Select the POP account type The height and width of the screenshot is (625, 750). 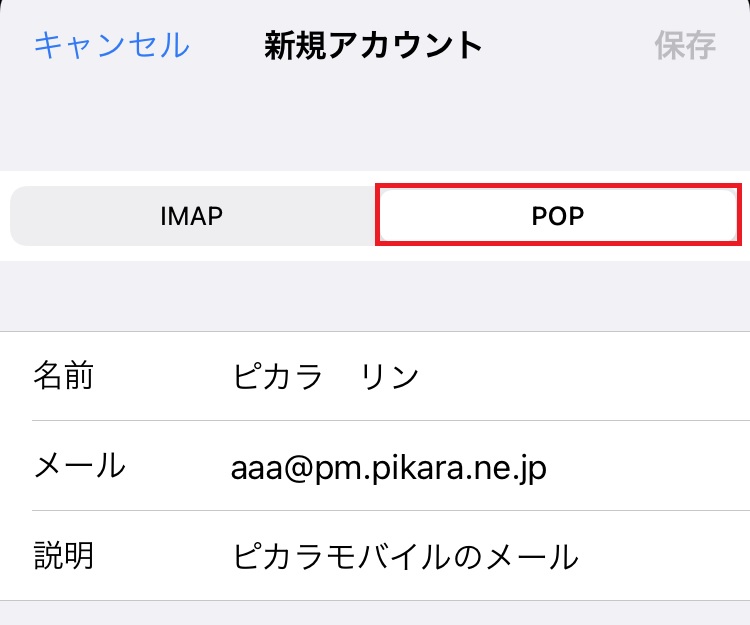pyautogui.click(x=557, y=215)
